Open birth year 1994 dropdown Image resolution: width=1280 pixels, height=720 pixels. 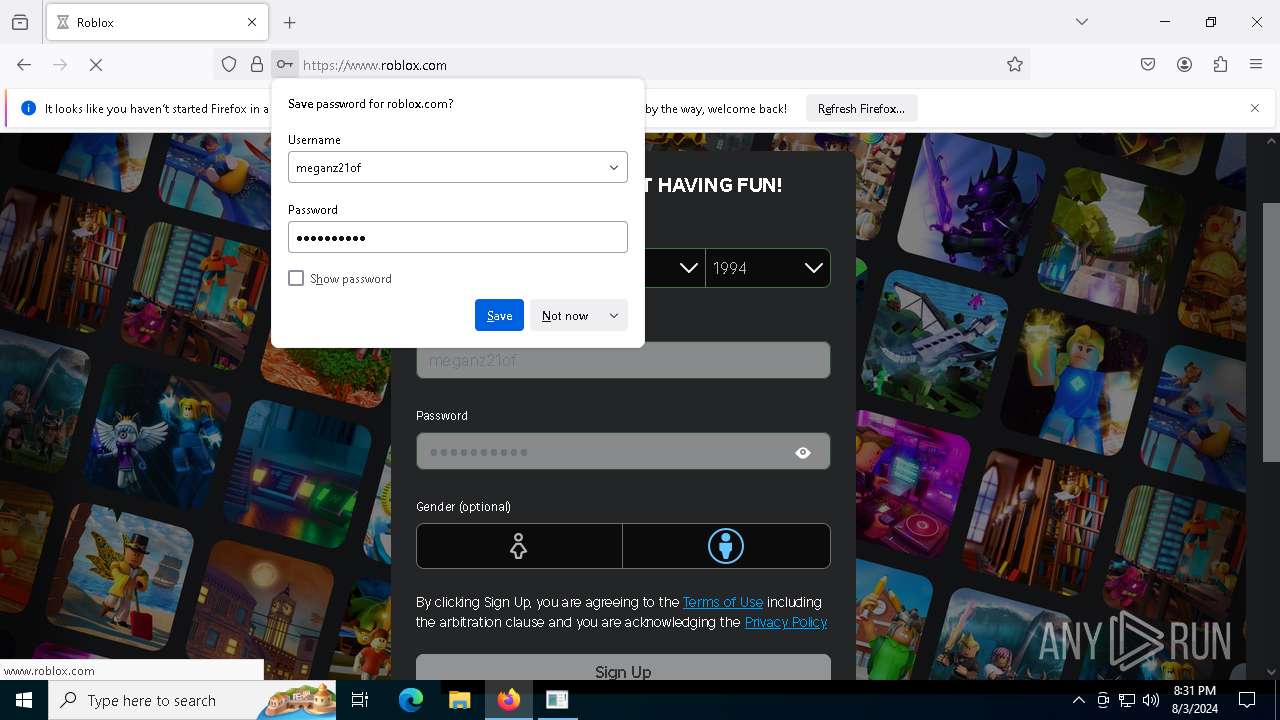[768, 268]
